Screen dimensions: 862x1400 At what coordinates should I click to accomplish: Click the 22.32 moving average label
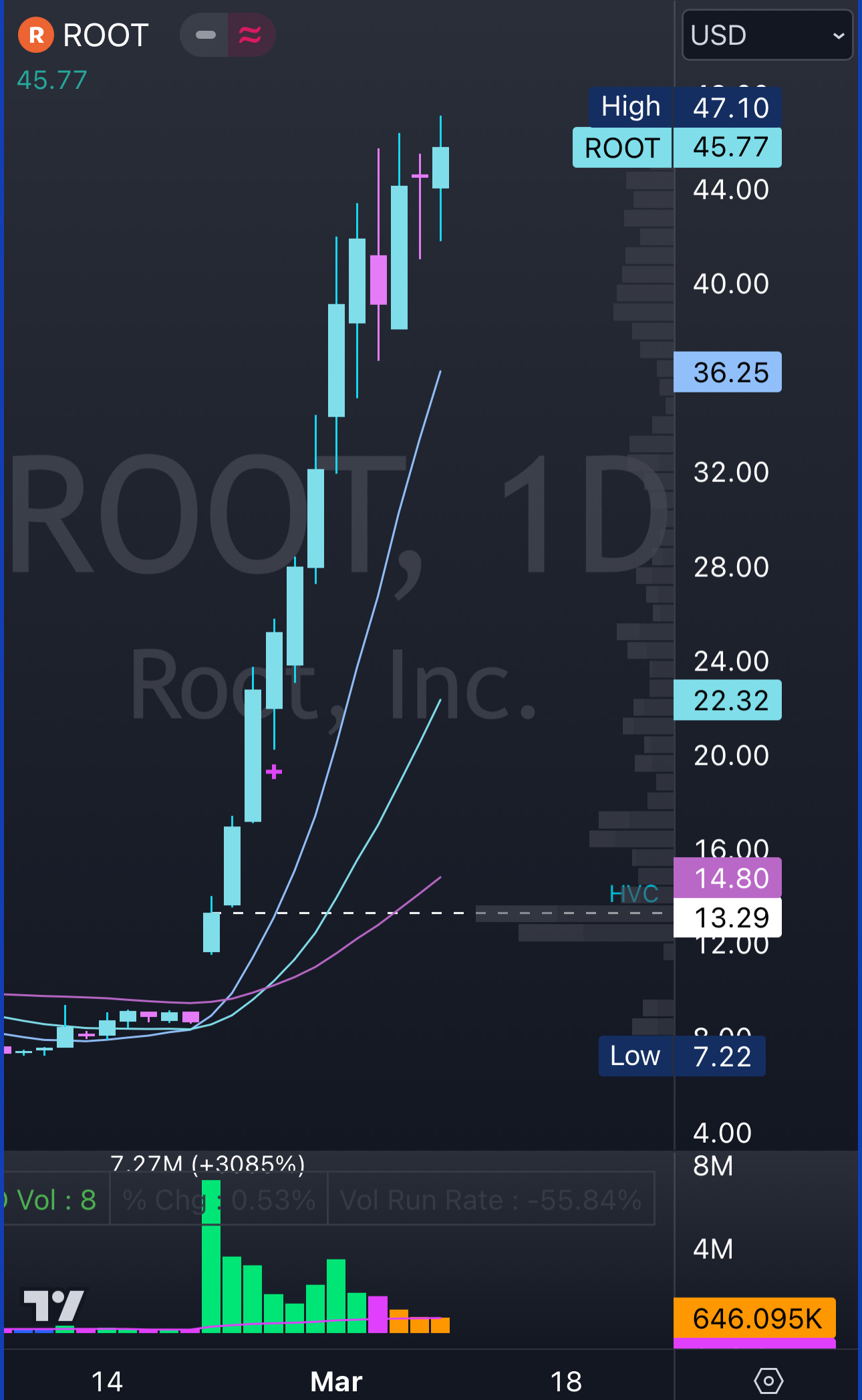(x=728, y=700)
